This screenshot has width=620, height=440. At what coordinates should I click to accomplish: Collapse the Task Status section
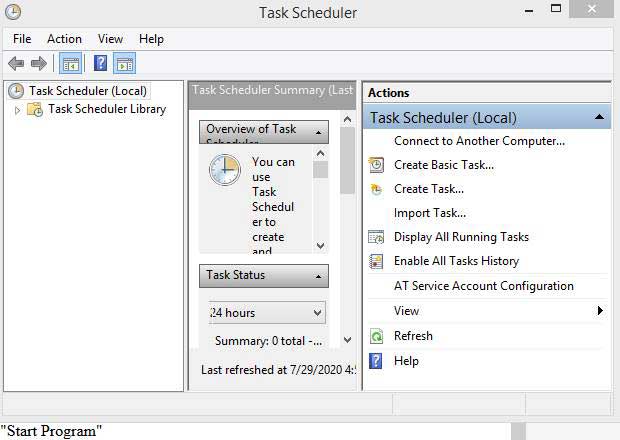(319, 276)
